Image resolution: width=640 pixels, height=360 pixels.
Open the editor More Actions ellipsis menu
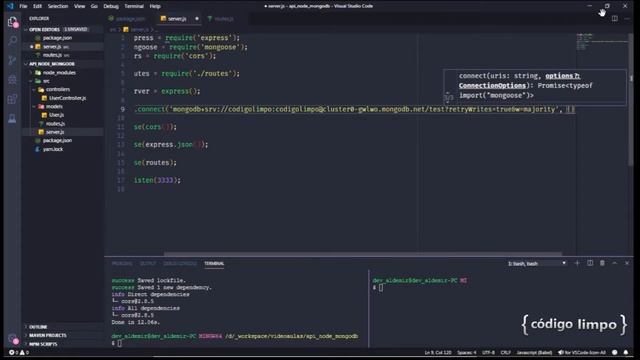627,18
